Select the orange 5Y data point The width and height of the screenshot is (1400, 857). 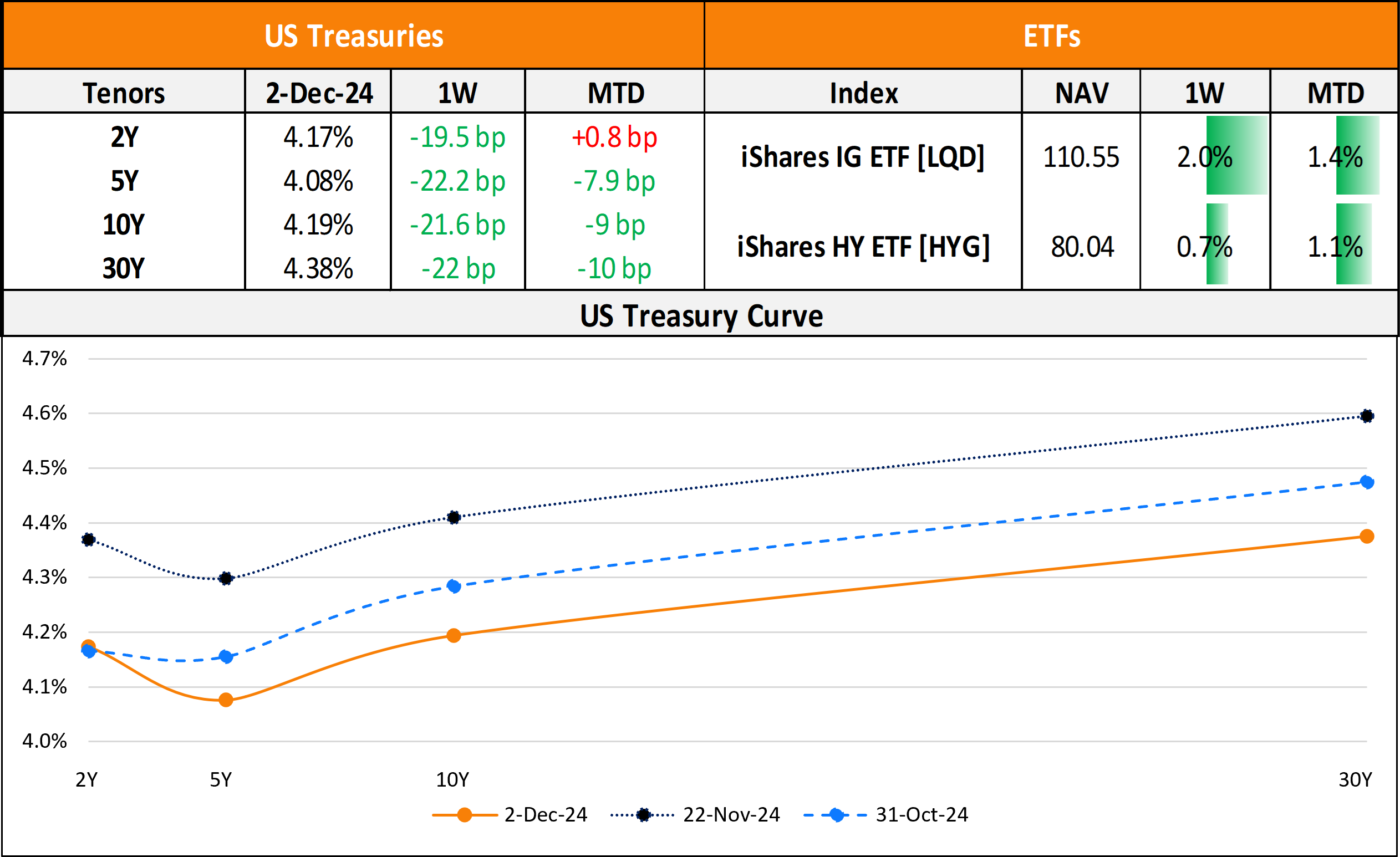226,700
